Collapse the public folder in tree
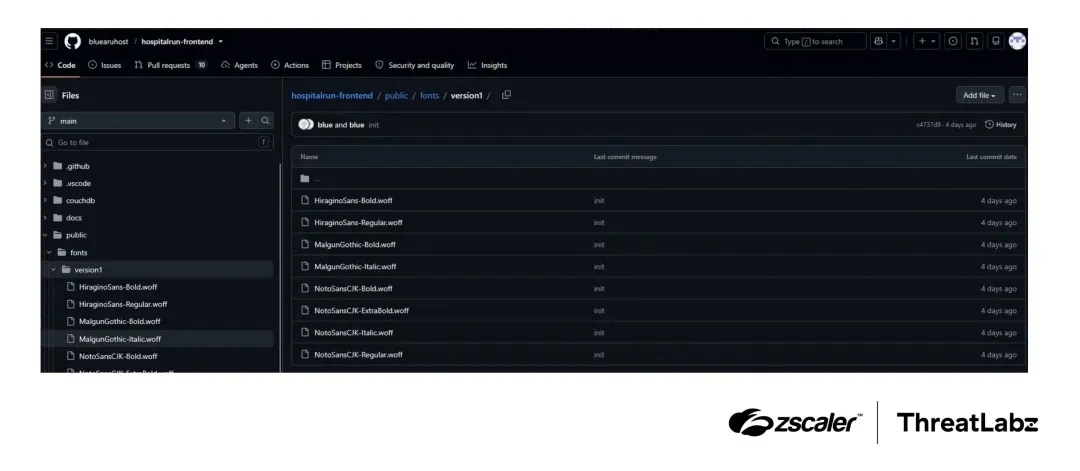This screenshot has width=1080, height=471. coord(45,235)
